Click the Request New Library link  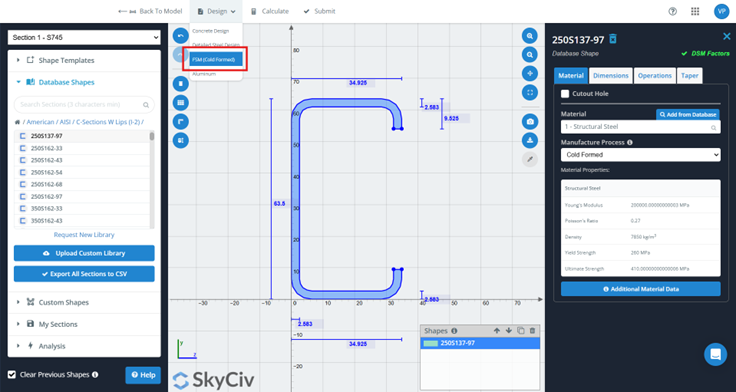coord(84,235)
